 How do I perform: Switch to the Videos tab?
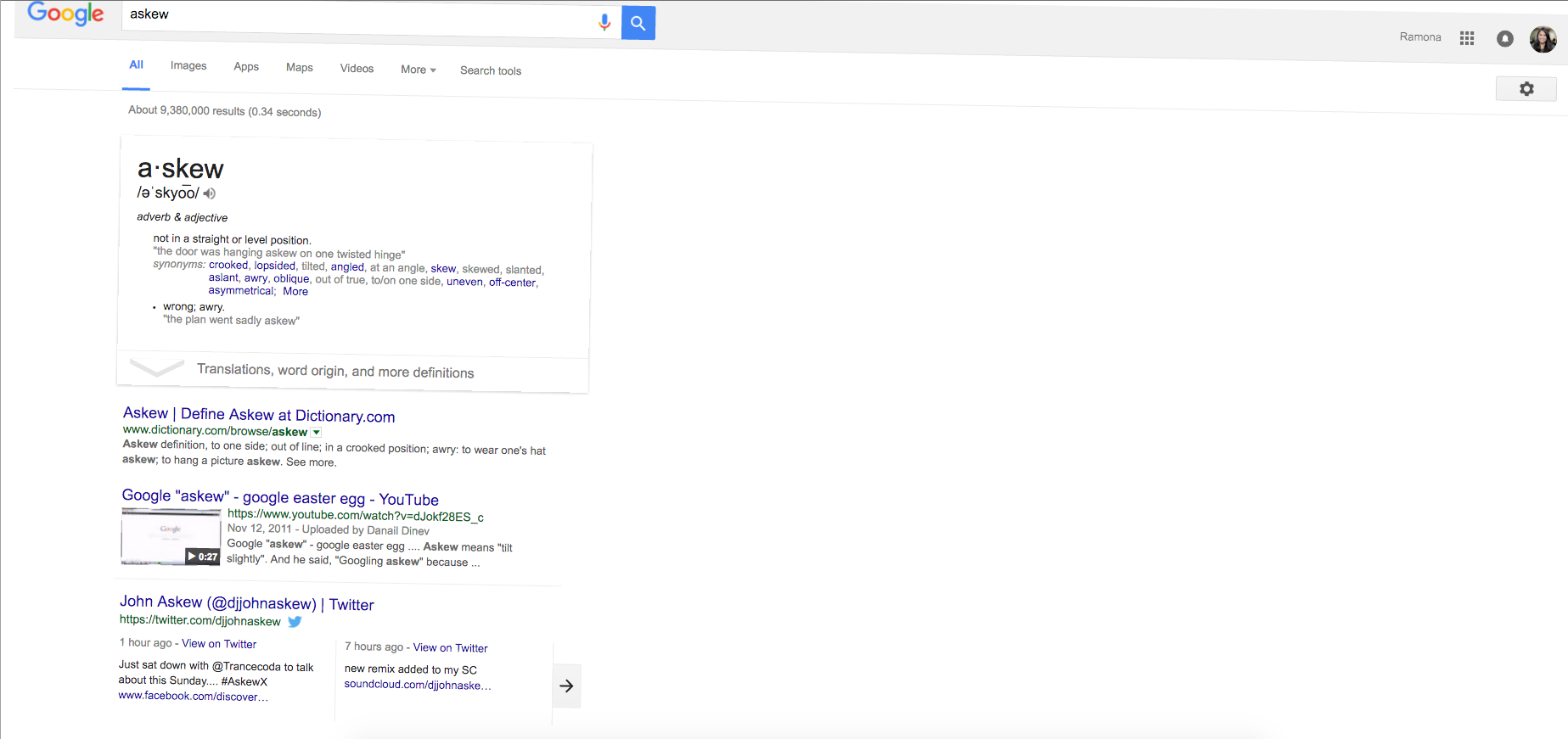[x=357, y=69]
